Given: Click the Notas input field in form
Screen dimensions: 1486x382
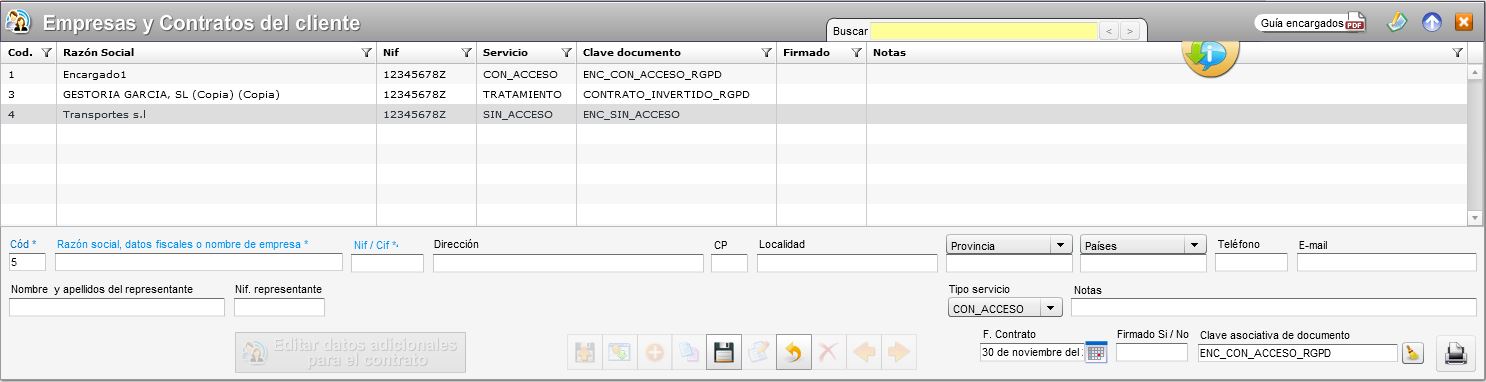Looking at the screenshot, I should [x=1274, y=307].
